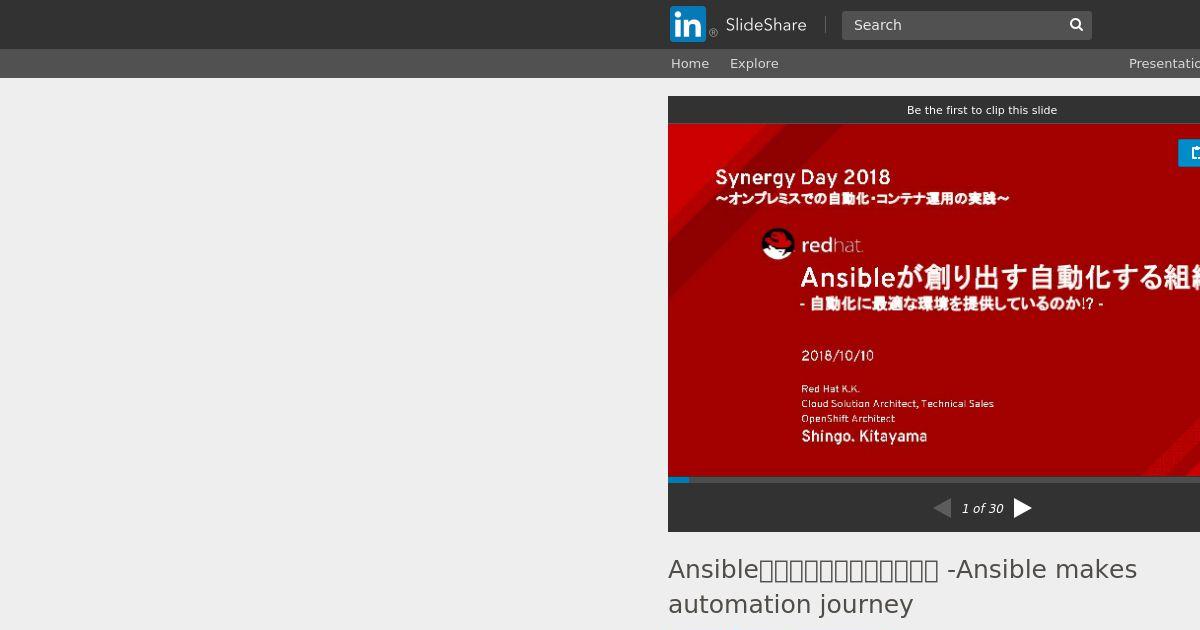Click "Be the first to clip this slide"
Image resolution: width=1200 pixels, height=630 pixels.
(x=982, y=110)
